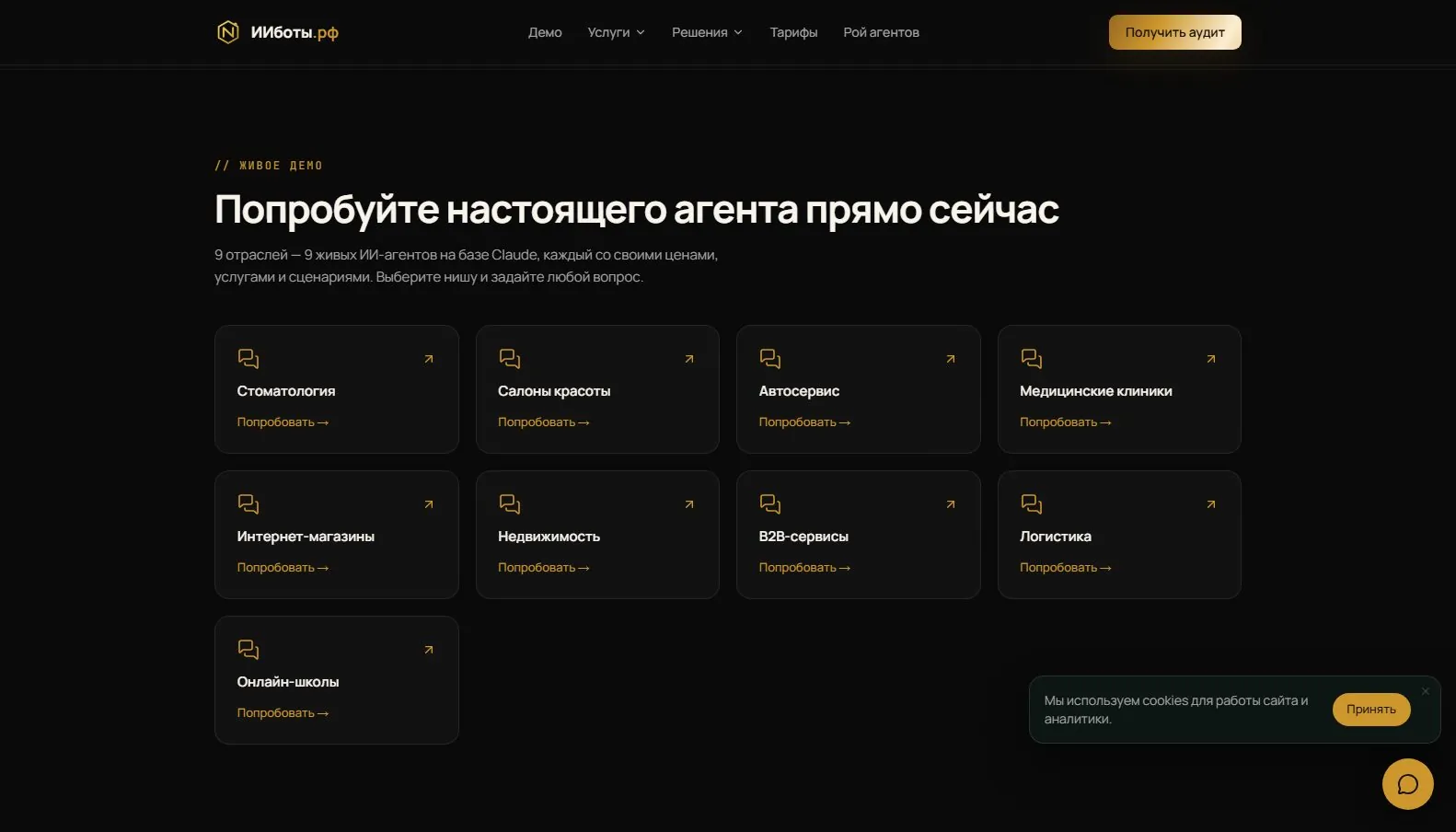This screenshot has width=1456, height=832.
Task: Click chat icon on Стоматология card
Action: [248, 358]
